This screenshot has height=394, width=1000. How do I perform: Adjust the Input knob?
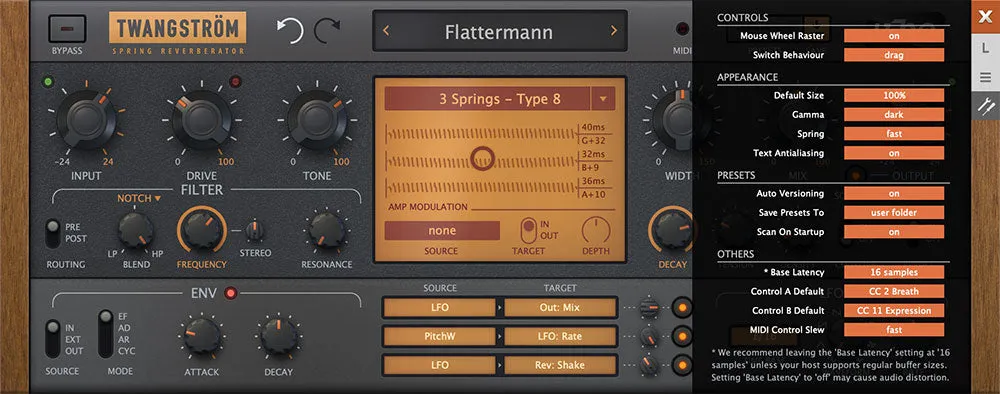click(86, 119)
